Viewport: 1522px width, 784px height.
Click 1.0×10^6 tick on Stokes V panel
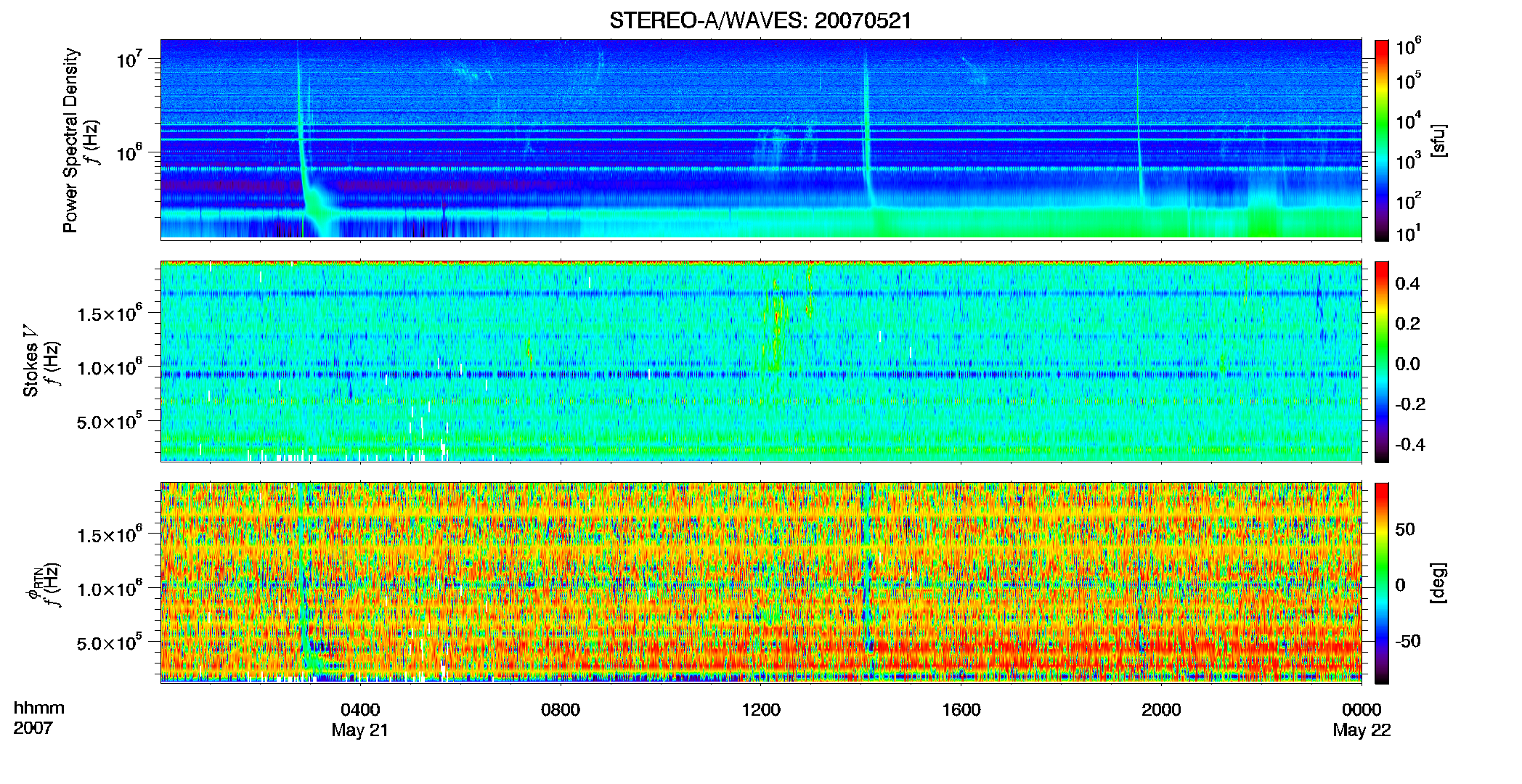point(110,367)
